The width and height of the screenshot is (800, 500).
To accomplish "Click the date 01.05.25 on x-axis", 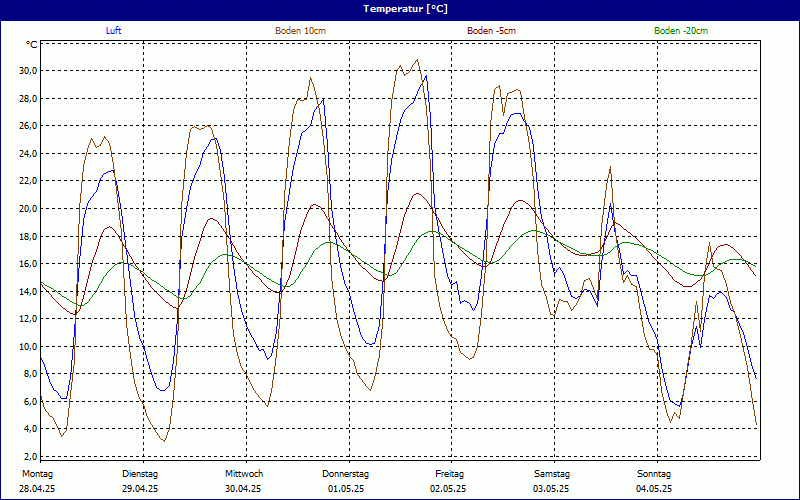I will coord(346,489).
